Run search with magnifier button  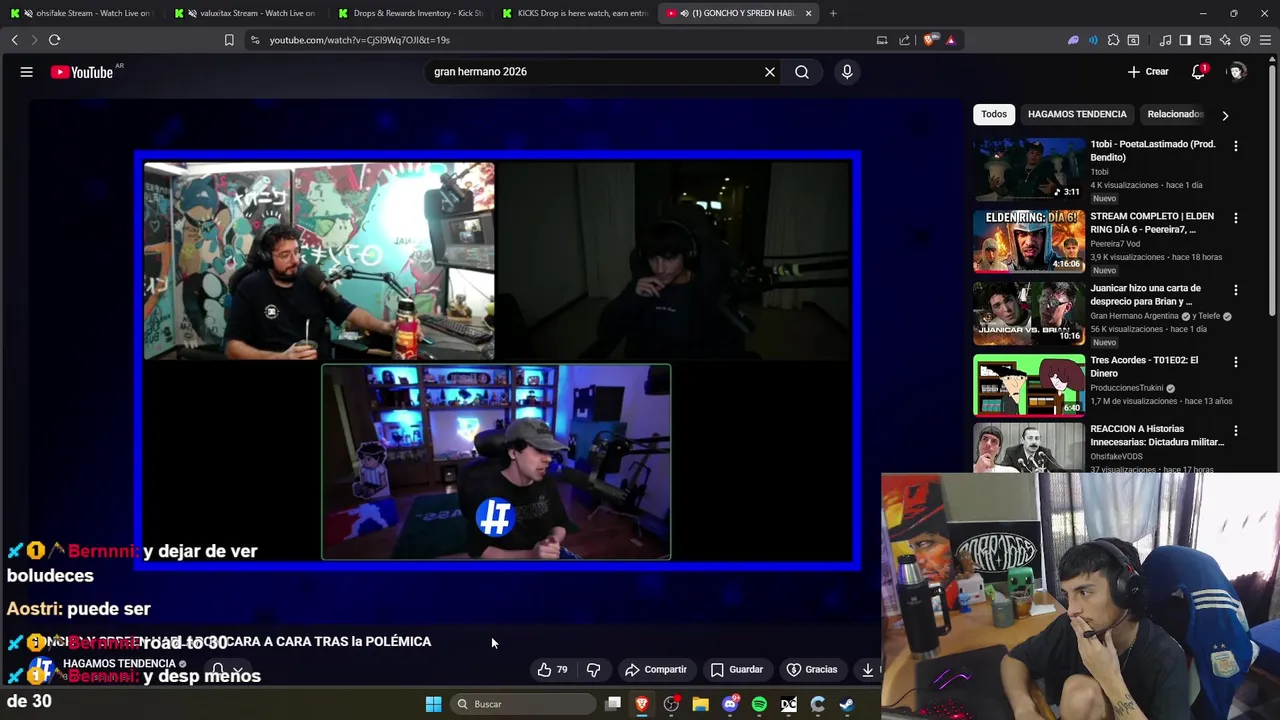tap(802, 72)
